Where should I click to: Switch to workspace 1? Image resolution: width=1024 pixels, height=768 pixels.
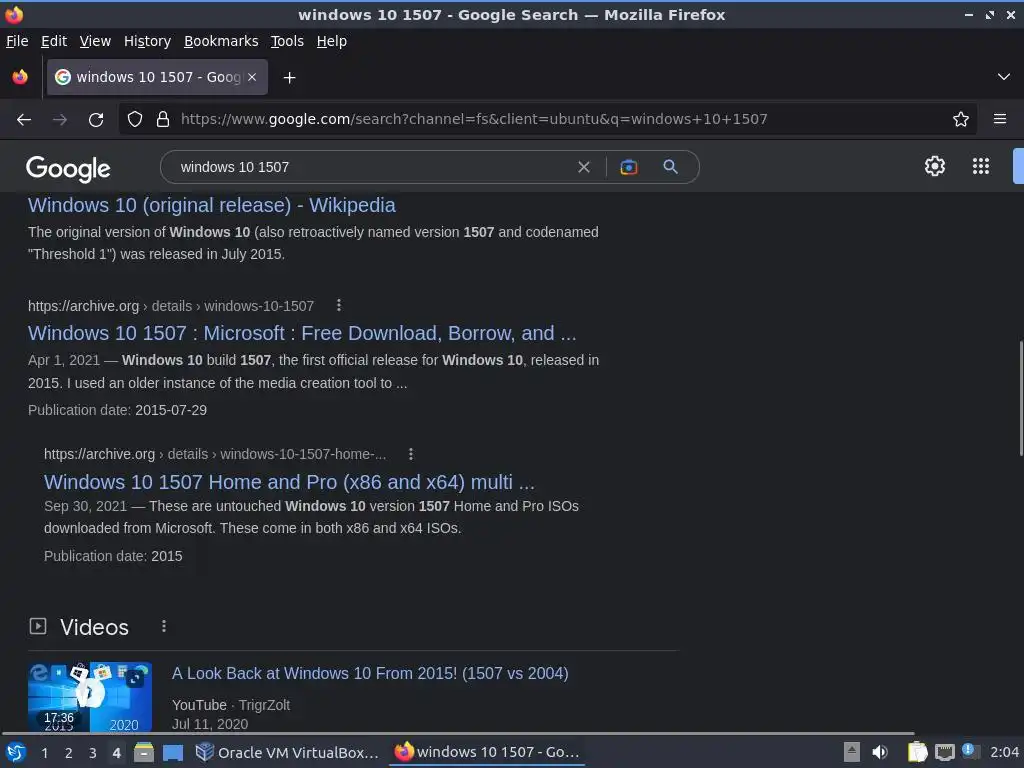[x=44, y=753]
